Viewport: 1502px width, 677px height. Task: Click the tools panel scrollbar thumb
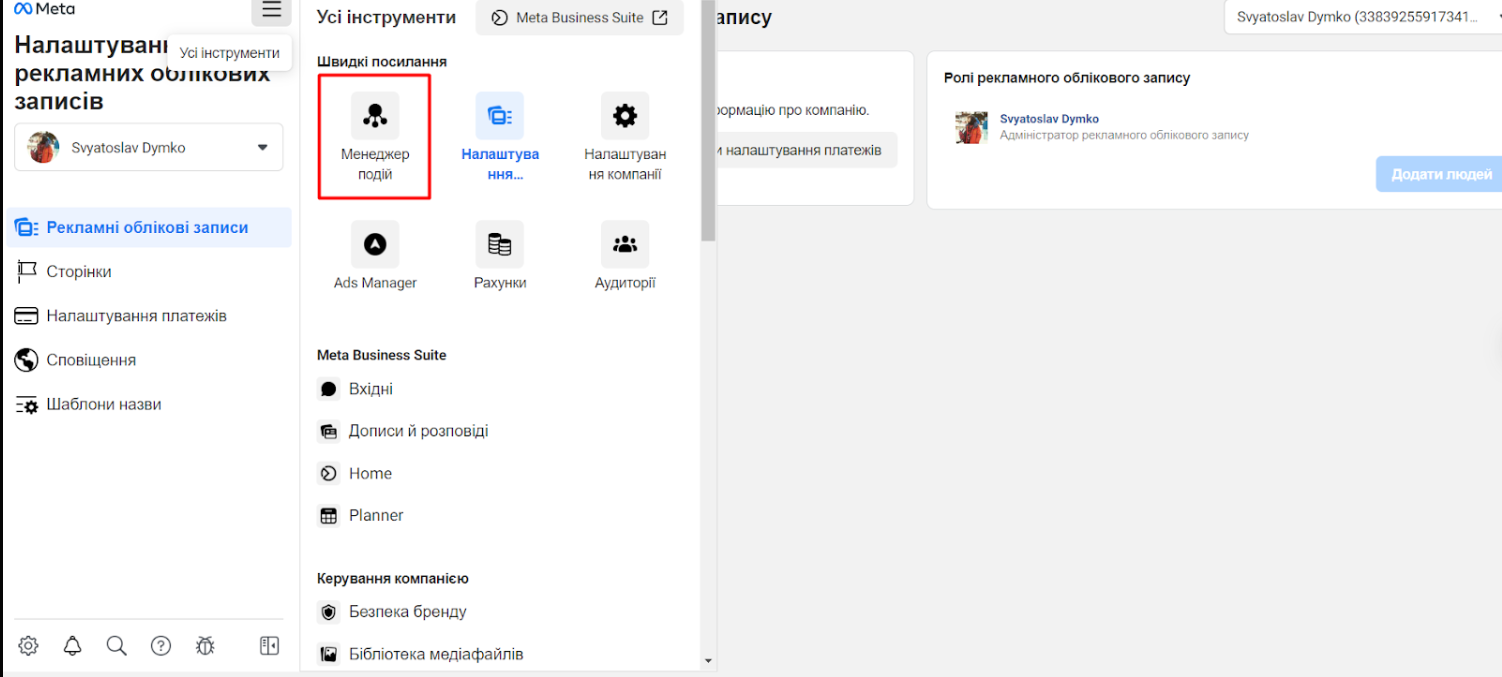point(708,120)
